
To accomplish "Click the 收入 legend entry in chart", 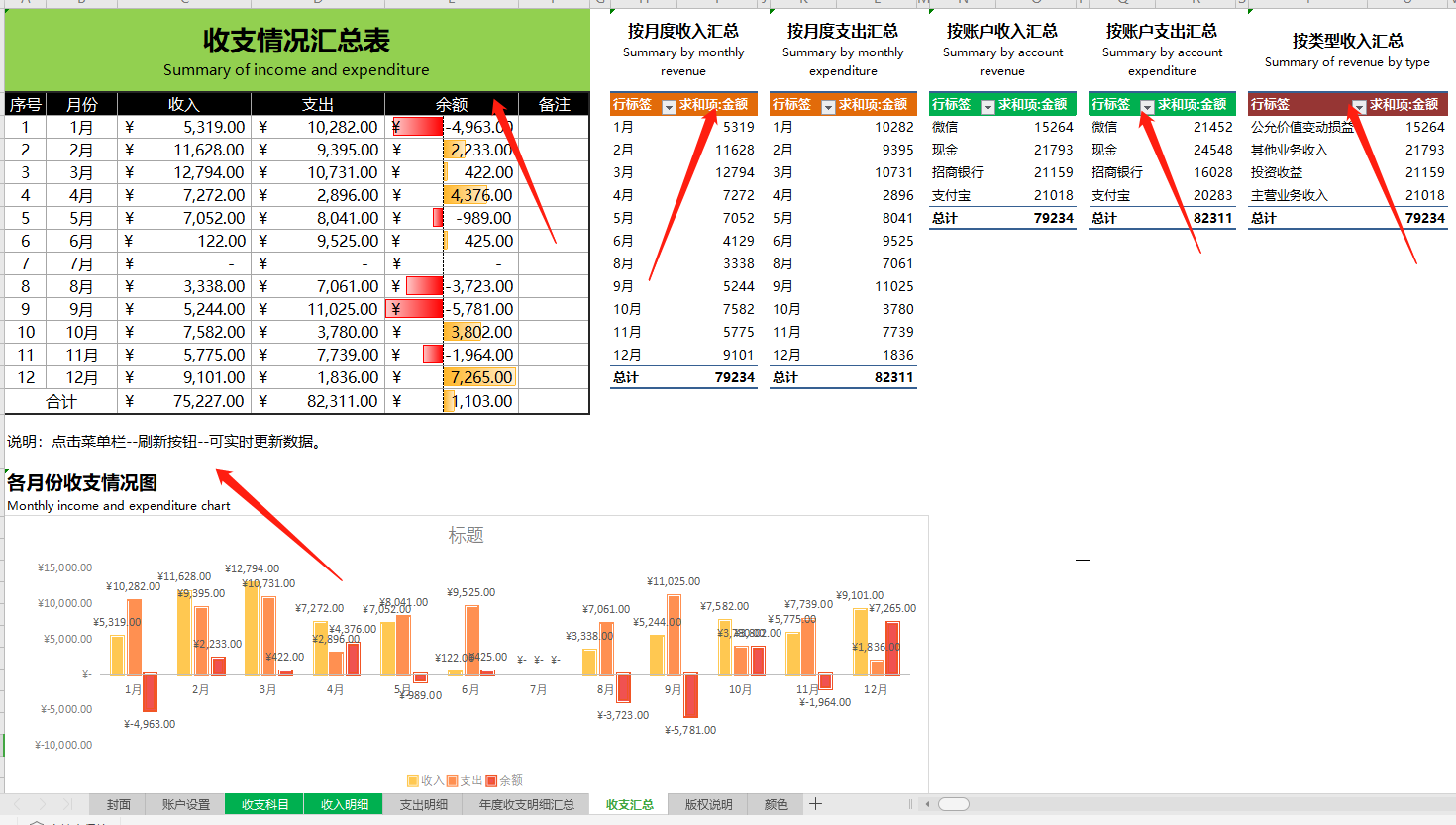I will click(x=424, y=780).
